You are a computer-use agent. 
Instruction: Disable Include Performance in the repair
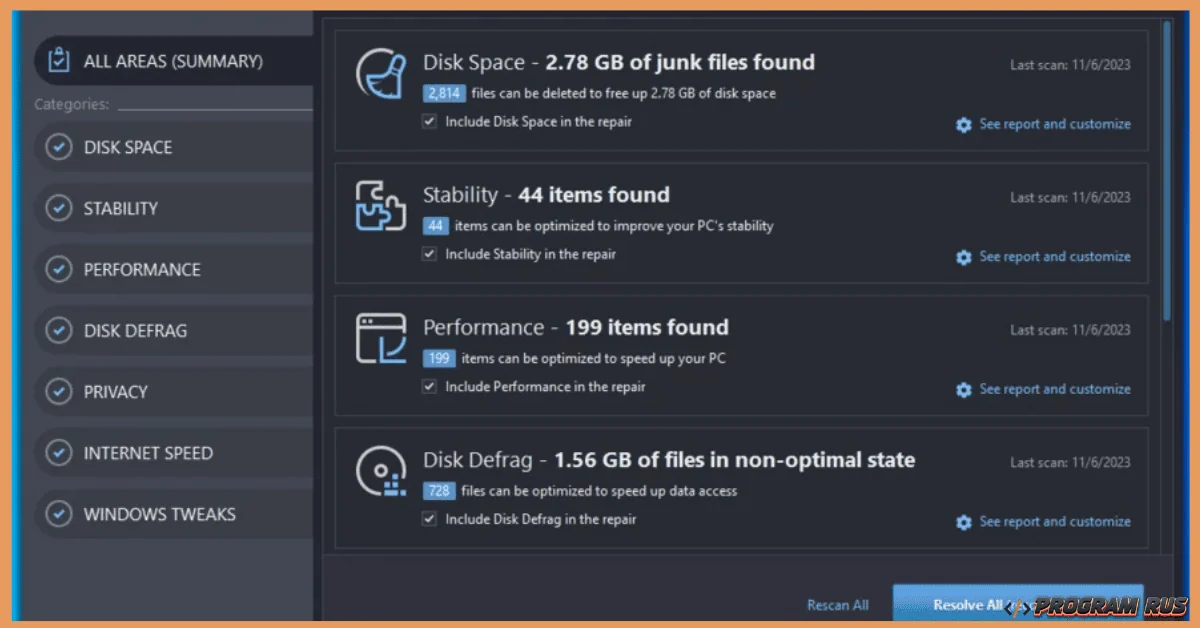430,387
